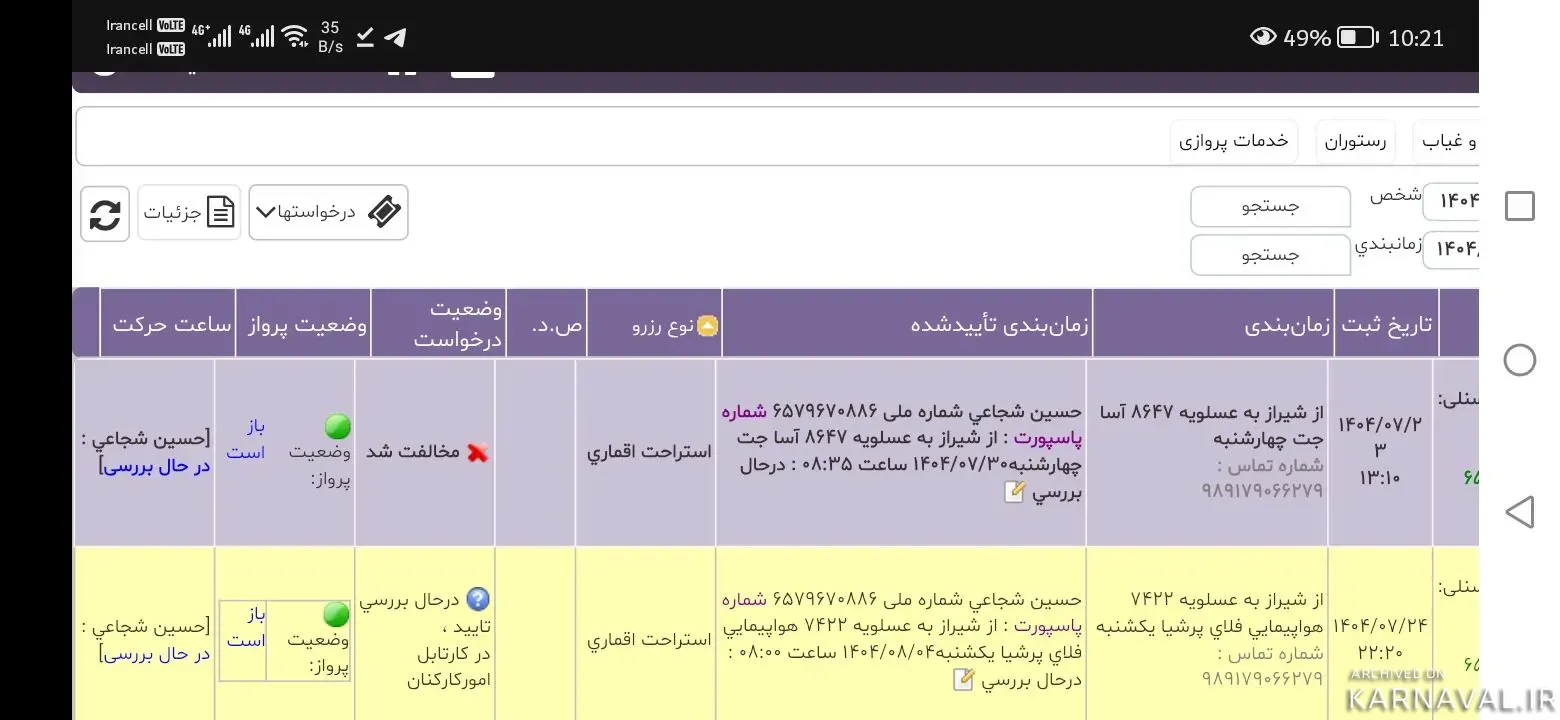Click the edit note icon in the yellow row
1560x720 pixels.
tap(963, 679)
